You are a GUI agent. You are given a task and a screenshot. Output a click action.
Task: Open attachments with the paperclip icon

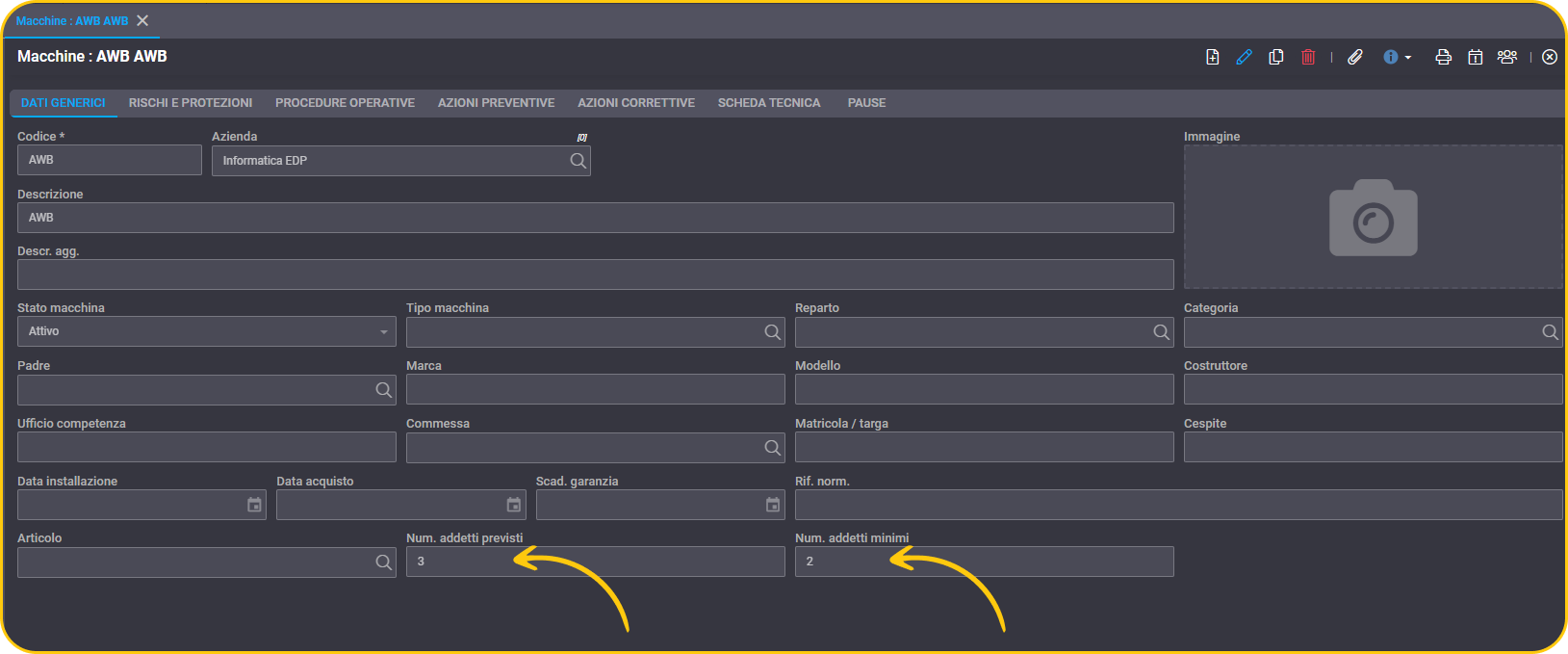click(1355, 57)
